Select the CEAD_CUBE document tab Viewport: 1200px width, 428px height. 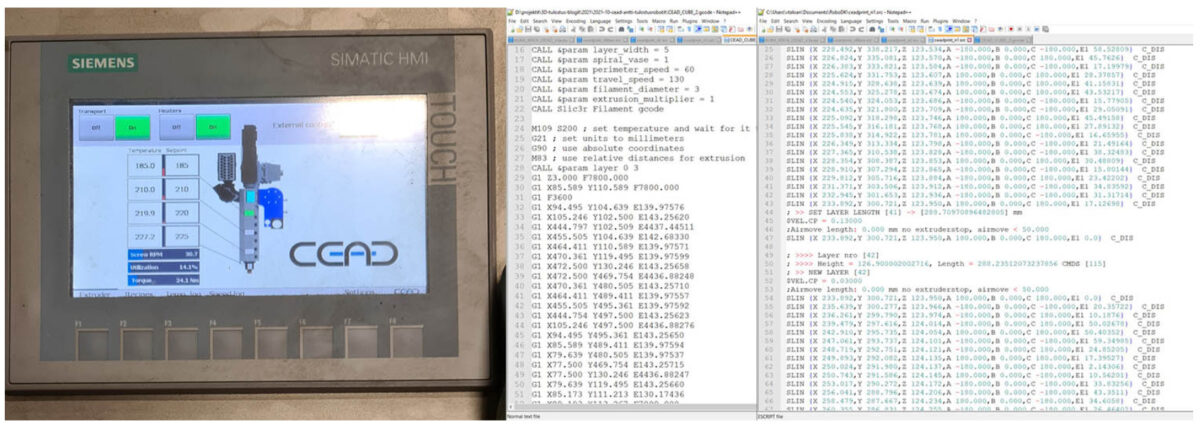[x=740, y=40]
